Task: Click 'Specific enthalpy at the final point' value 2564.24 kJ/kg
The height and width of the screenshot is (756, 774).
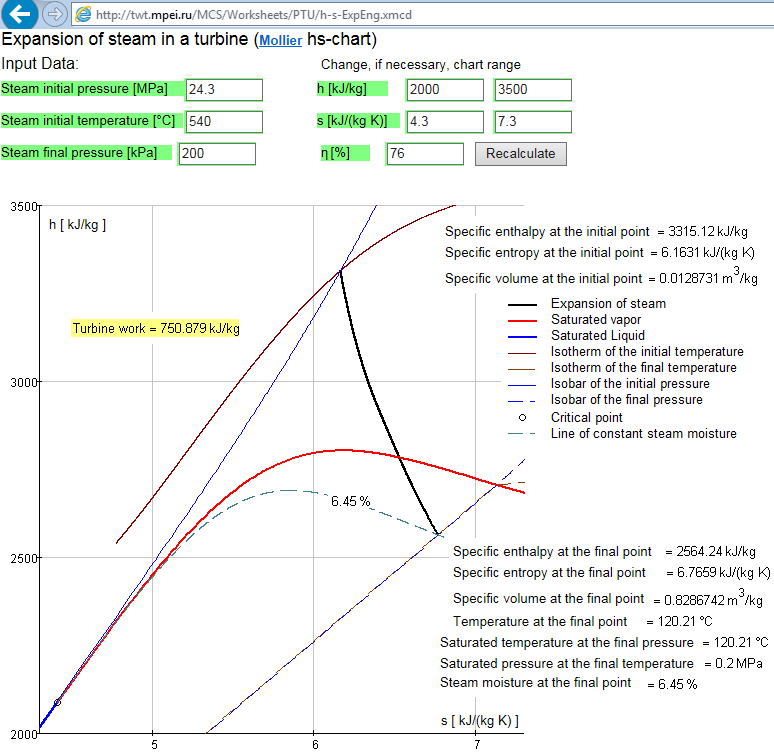Action: (x=716, y=552)
